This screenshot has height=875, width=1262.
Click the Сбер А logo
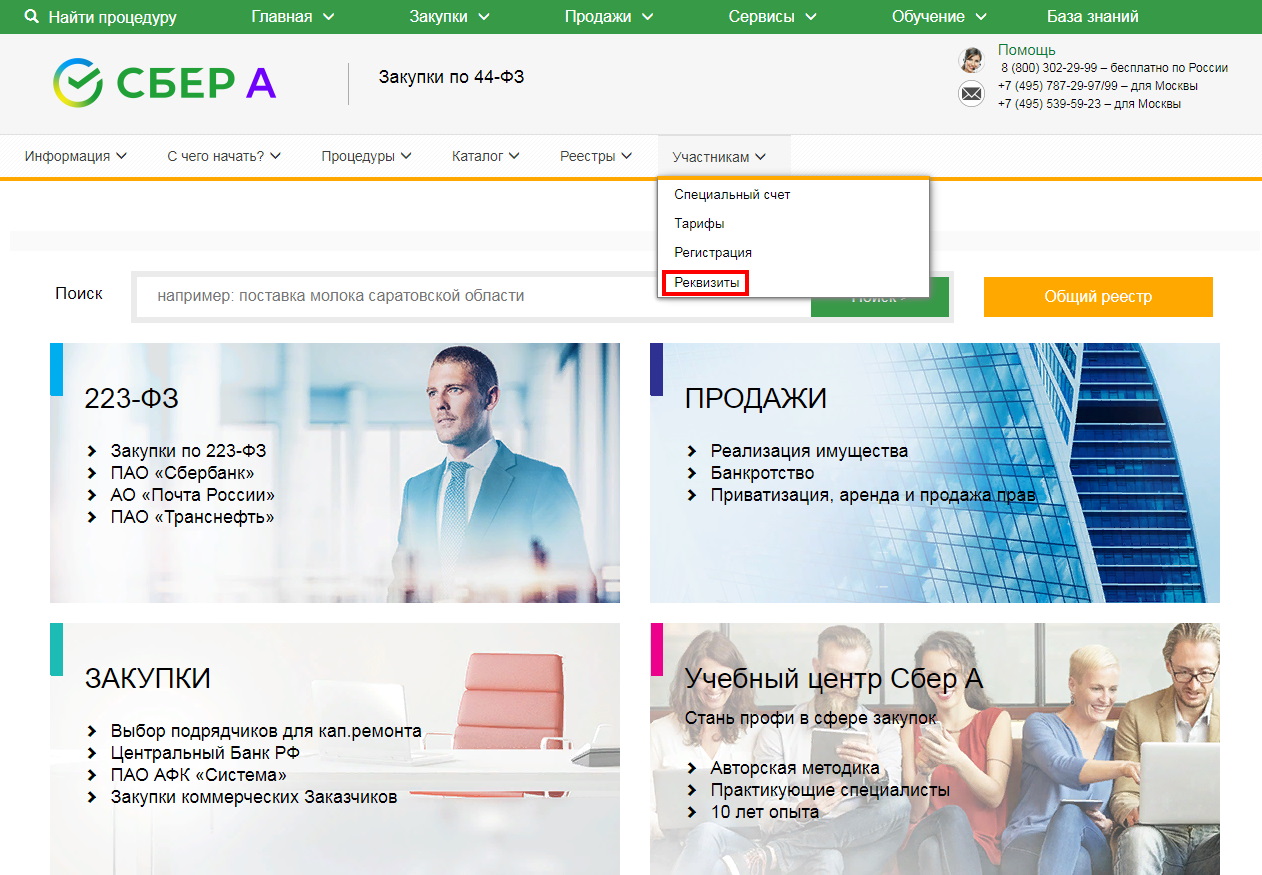pos(165,83)
